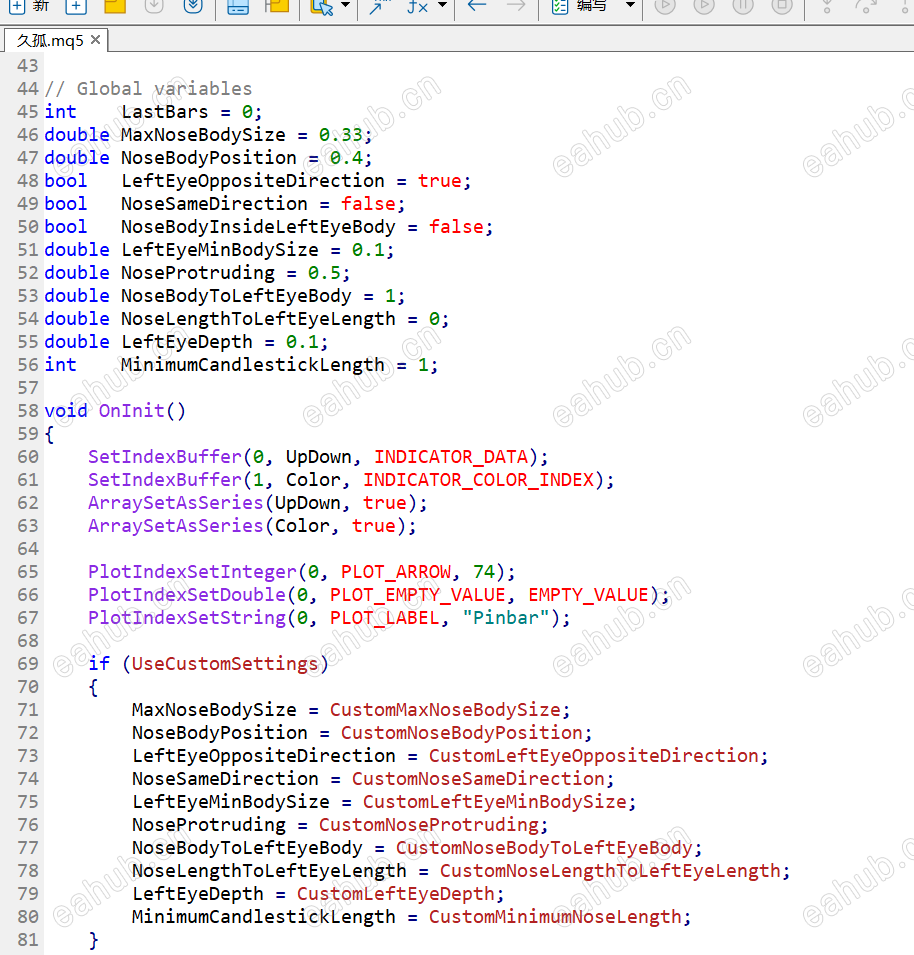914x955 pixels.
Task: Click the fx function list icon
Action: click(417, 6)
